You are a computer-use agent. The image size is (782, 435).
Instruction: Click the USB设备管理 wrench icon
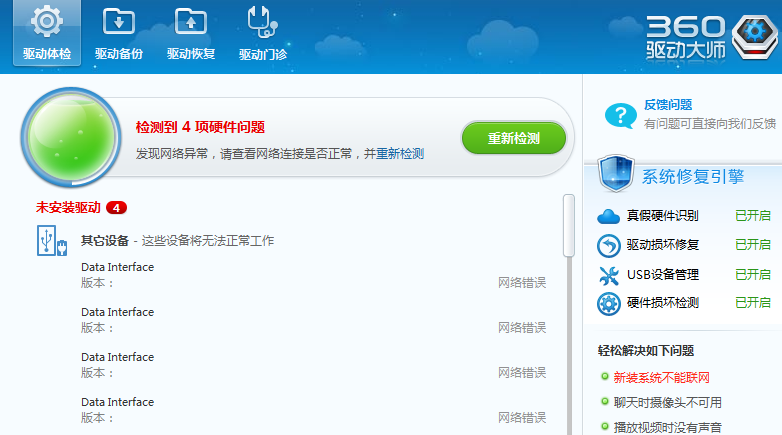608,275
